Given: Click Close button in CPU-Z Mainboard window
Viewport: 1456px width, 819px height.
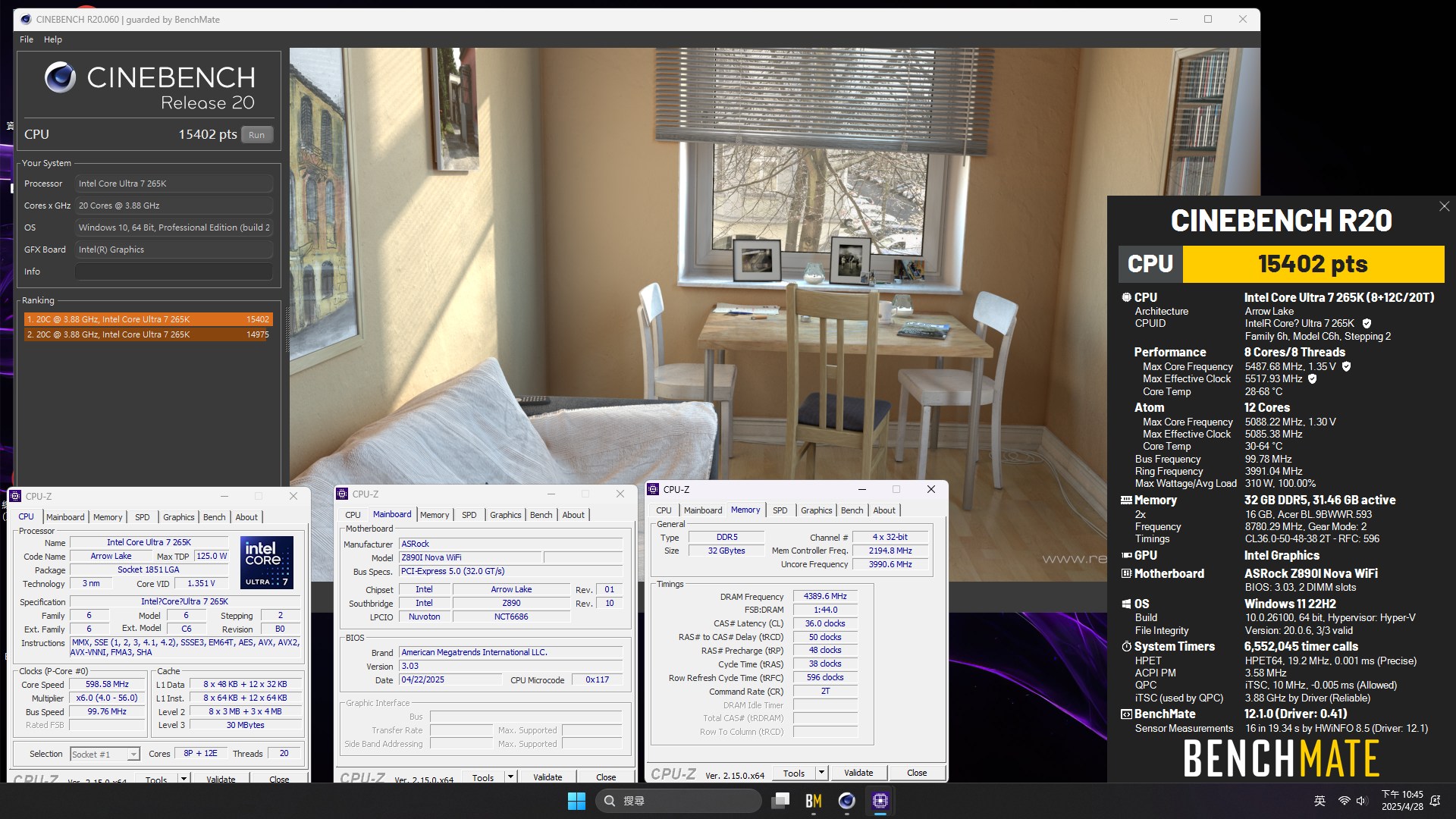Looking at the screenshot, I should [x=606, y=777].
